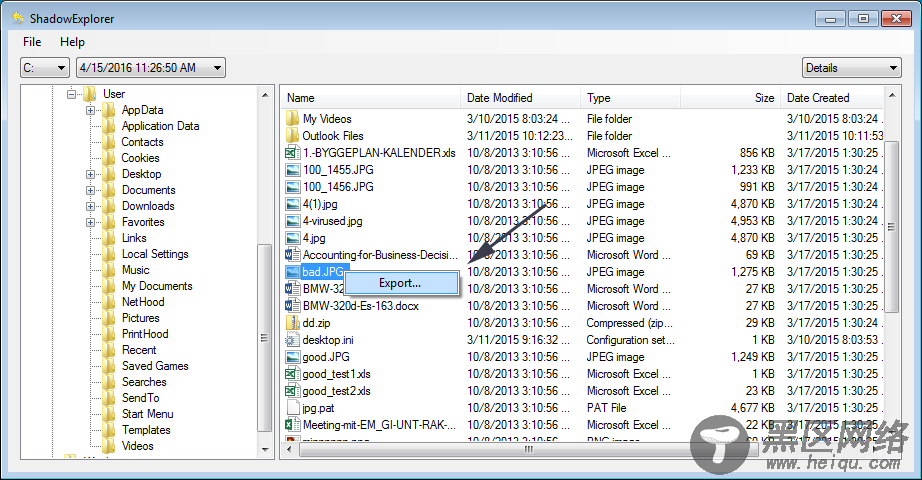Click the image icon of good.JPG

point(292,357)
